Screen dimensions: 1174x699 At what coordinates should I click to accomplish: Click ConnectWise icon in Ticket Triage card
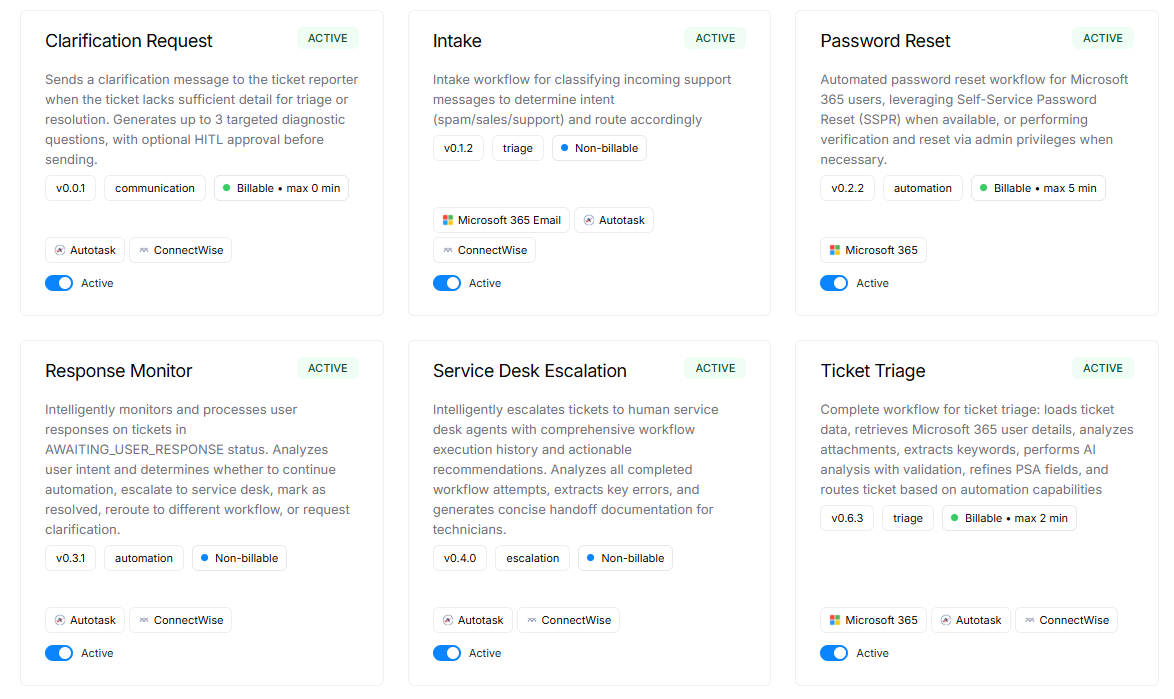click(x=1029, y=620)
